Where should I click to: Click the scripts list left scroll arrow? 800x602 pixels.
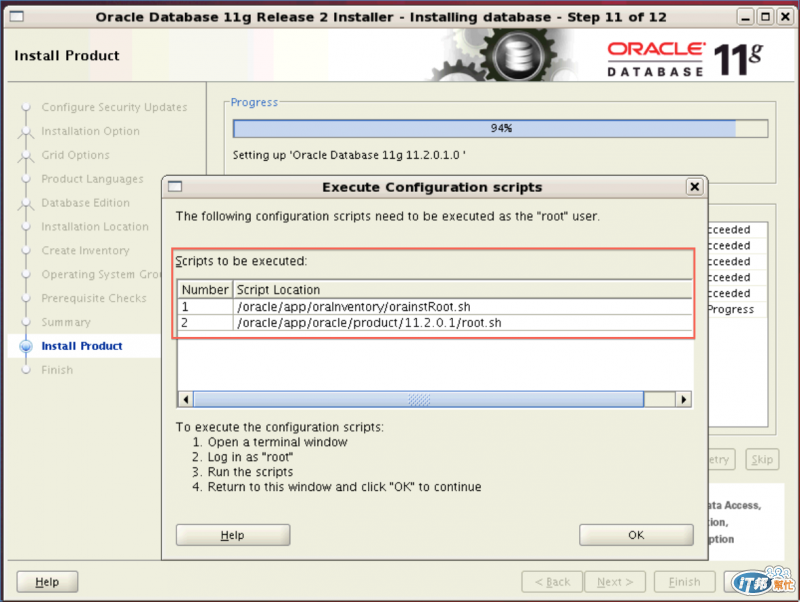186,399
